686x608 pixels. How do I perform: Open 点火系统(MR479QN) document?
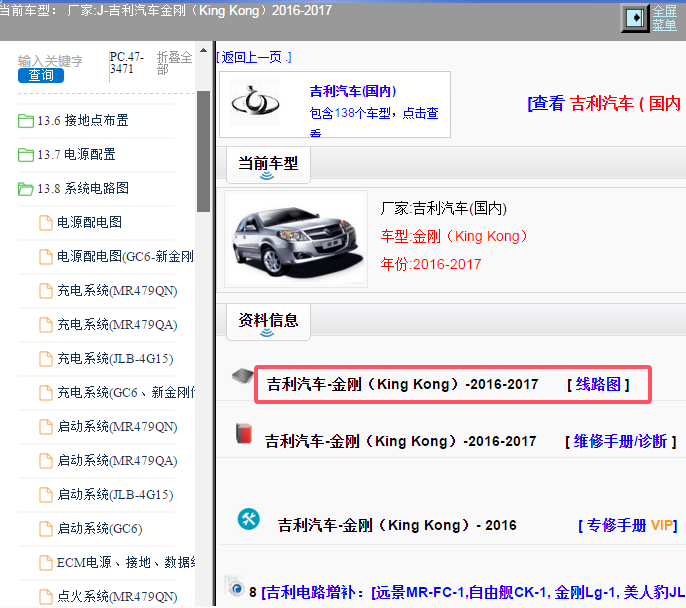(117, 597)
